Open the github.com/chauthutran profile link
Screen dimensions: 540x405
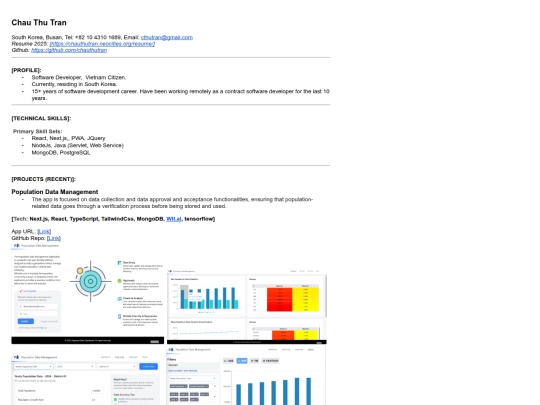(x=69, y=50)
